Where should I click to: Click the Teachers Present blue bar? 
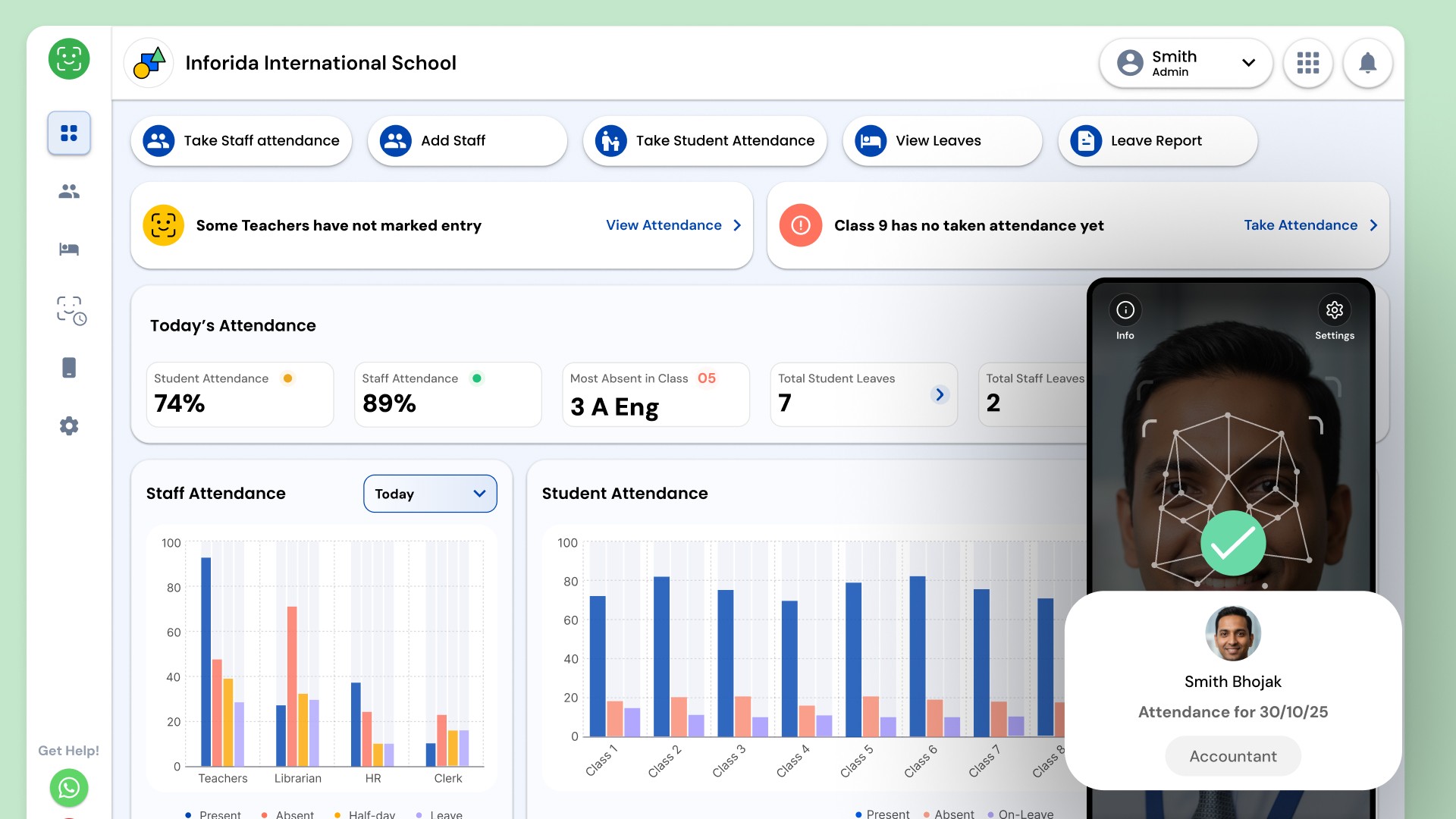tap(206, 660)
